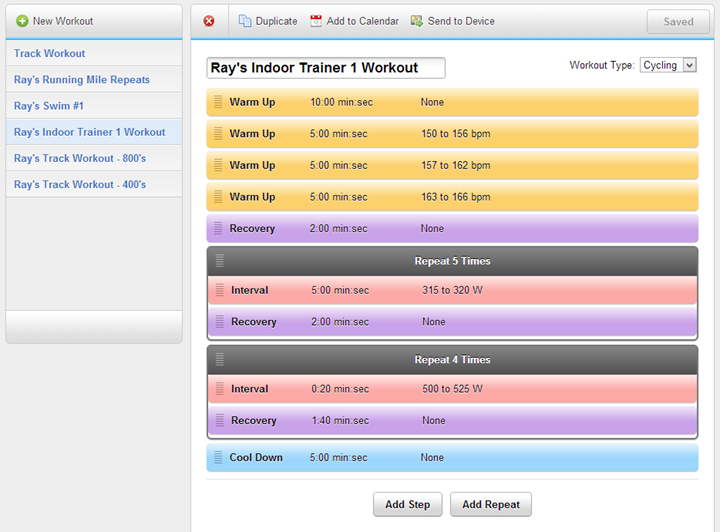Click the green New Workout plus icon
The height and width of the screenshot is (532, 720).
(x=22, y=21)
